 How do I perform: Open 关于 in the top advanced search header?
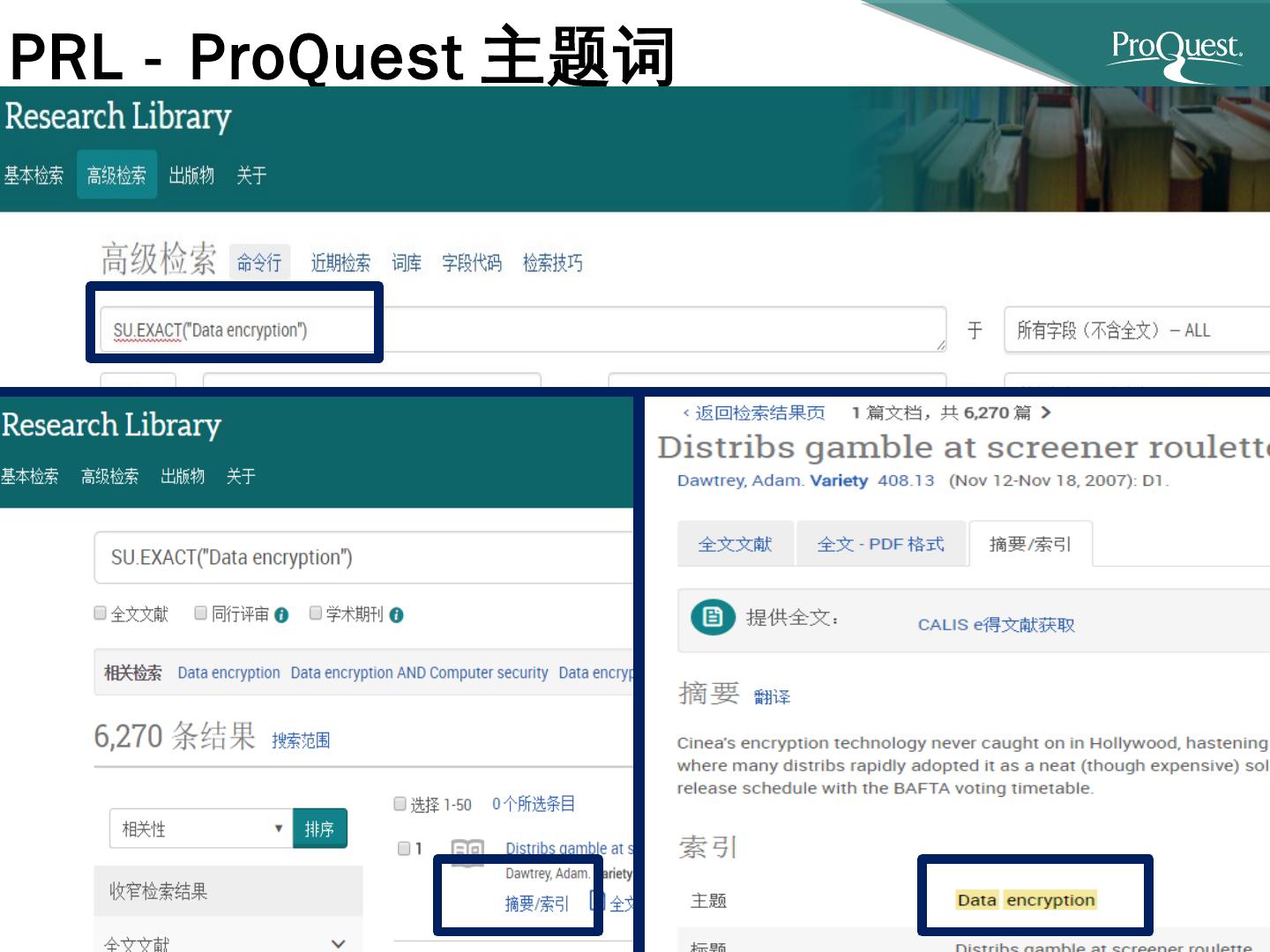click(x=251, y=175)
